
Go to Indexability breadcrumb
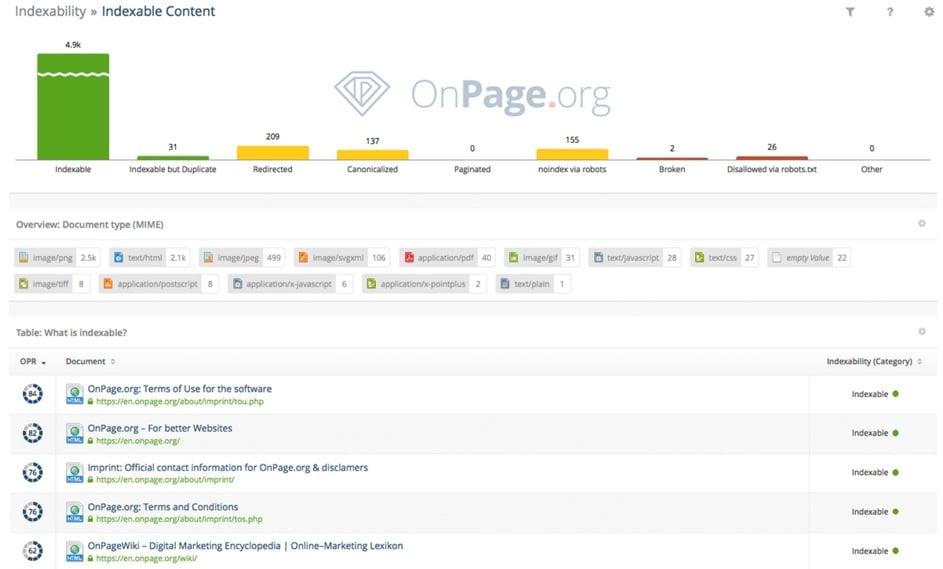point(51,11)
